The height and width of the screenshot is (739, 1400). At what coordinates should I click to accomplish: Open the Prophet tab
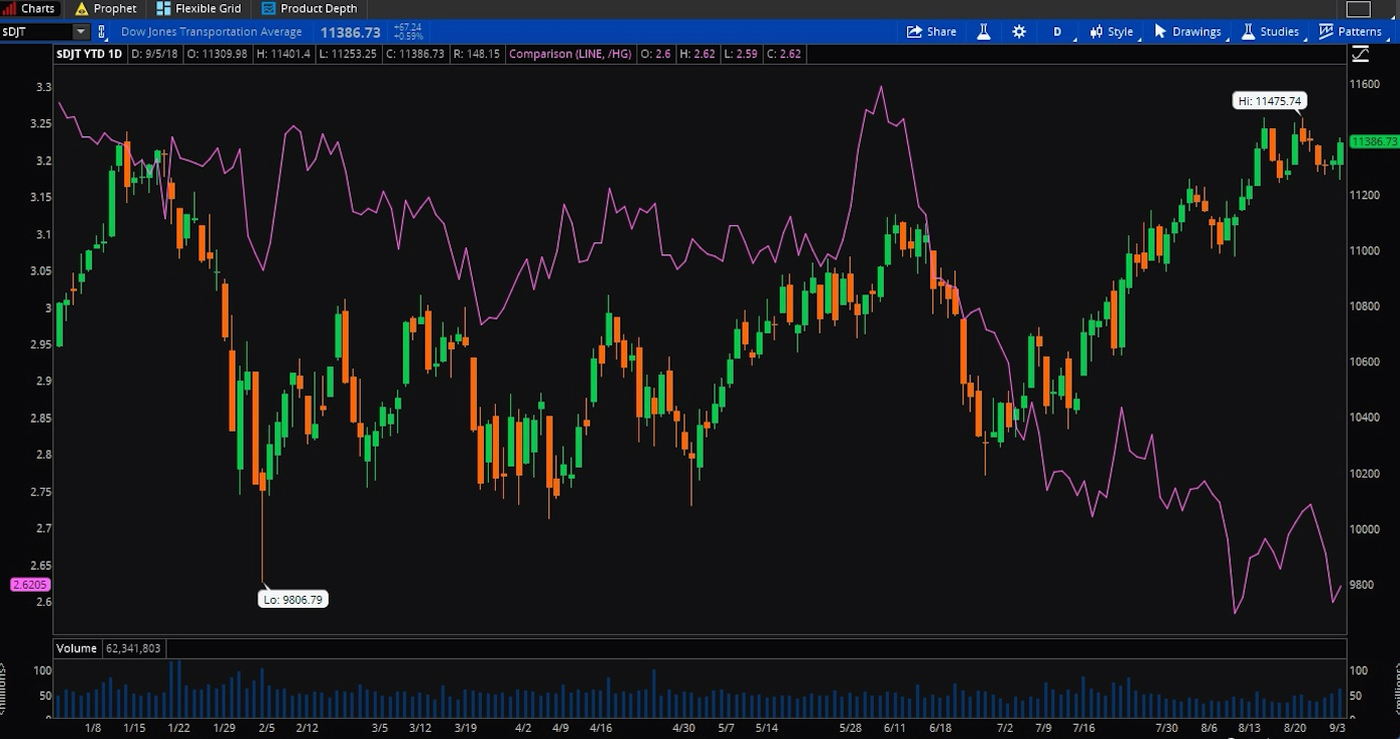click(105, 9)
